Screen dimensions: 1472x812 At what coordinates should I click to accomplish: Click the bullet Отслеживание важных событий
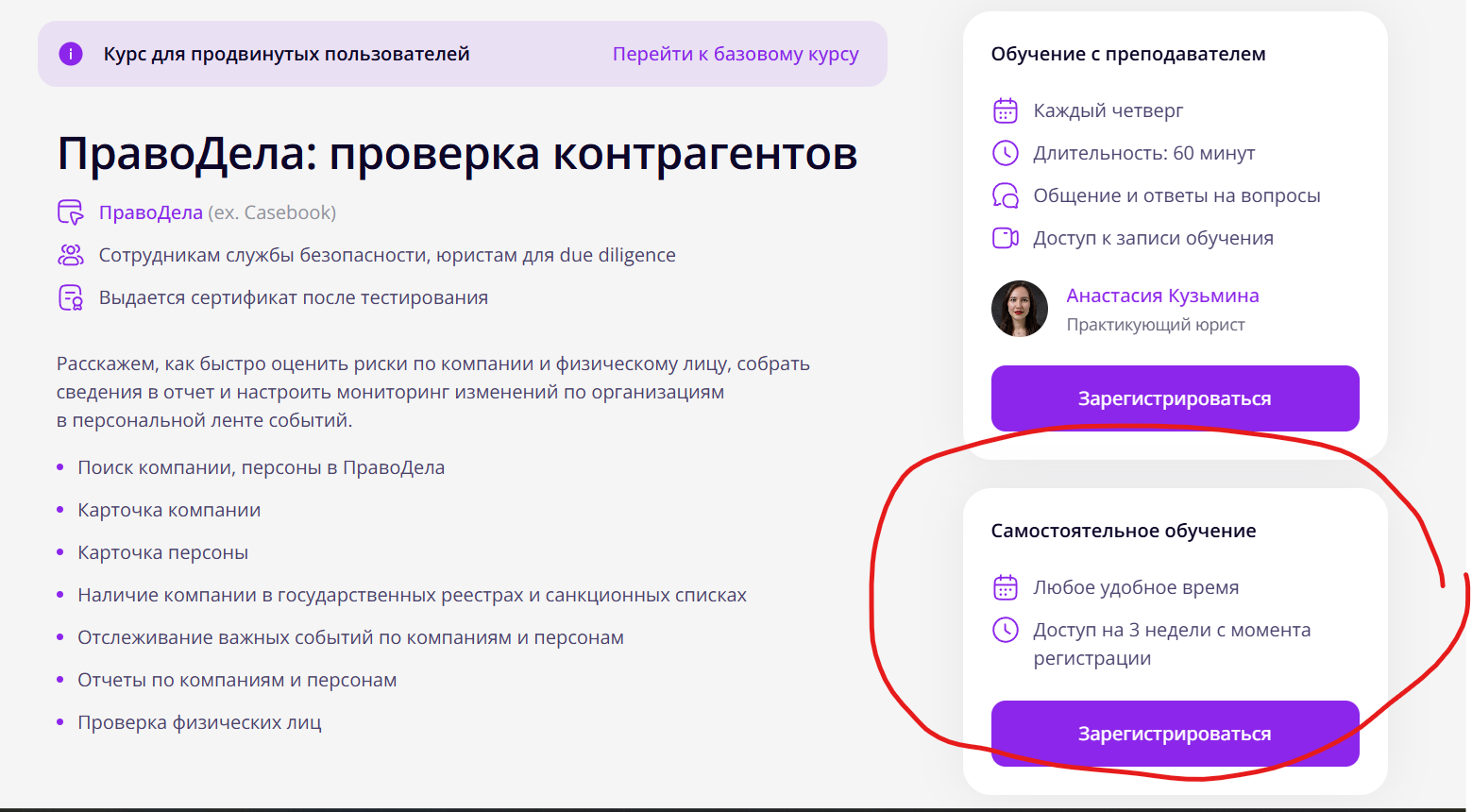coord(351,637)
